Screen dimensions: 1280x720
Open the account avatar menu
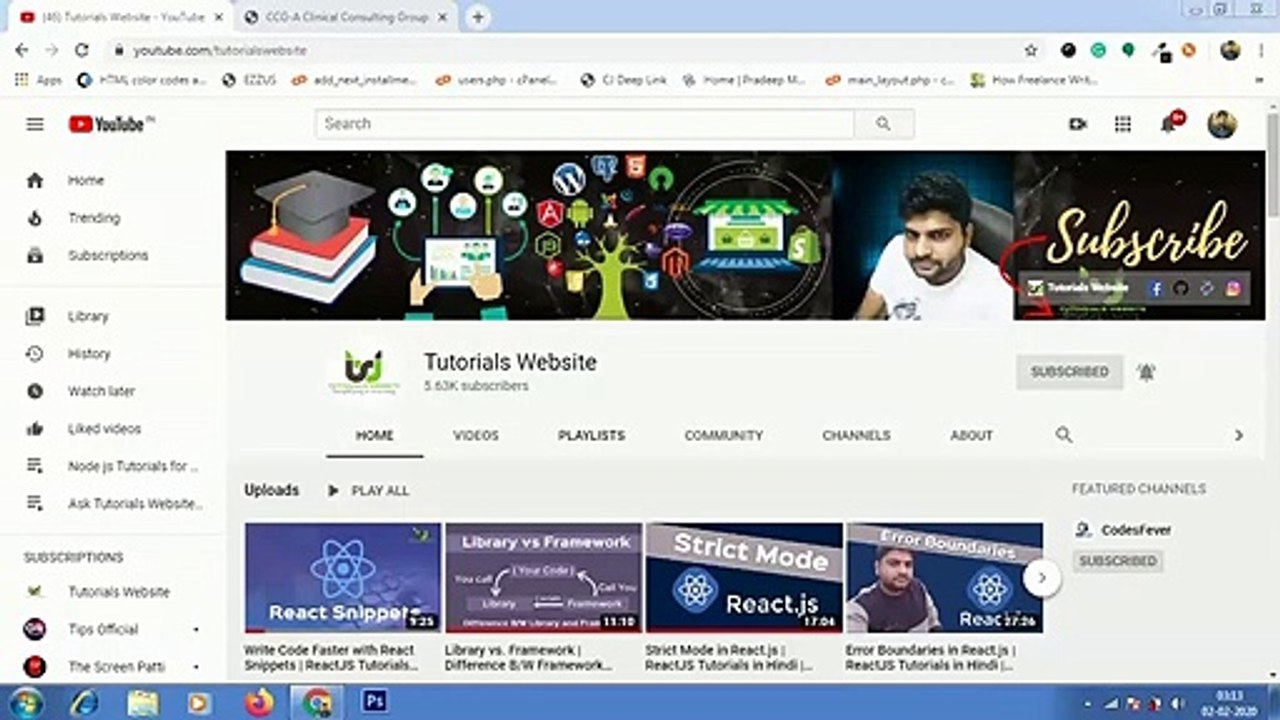[x=1222, y=124]
